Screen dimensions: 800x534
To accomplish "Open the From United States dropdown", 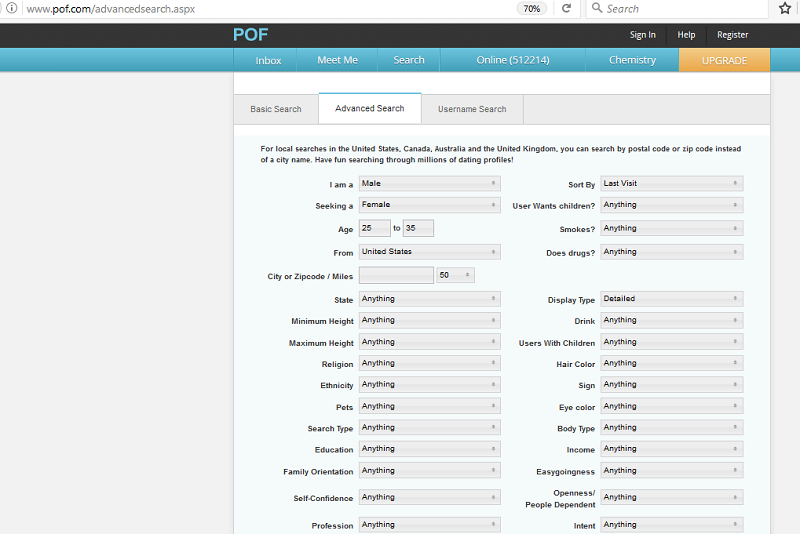I will coord(430,252).
